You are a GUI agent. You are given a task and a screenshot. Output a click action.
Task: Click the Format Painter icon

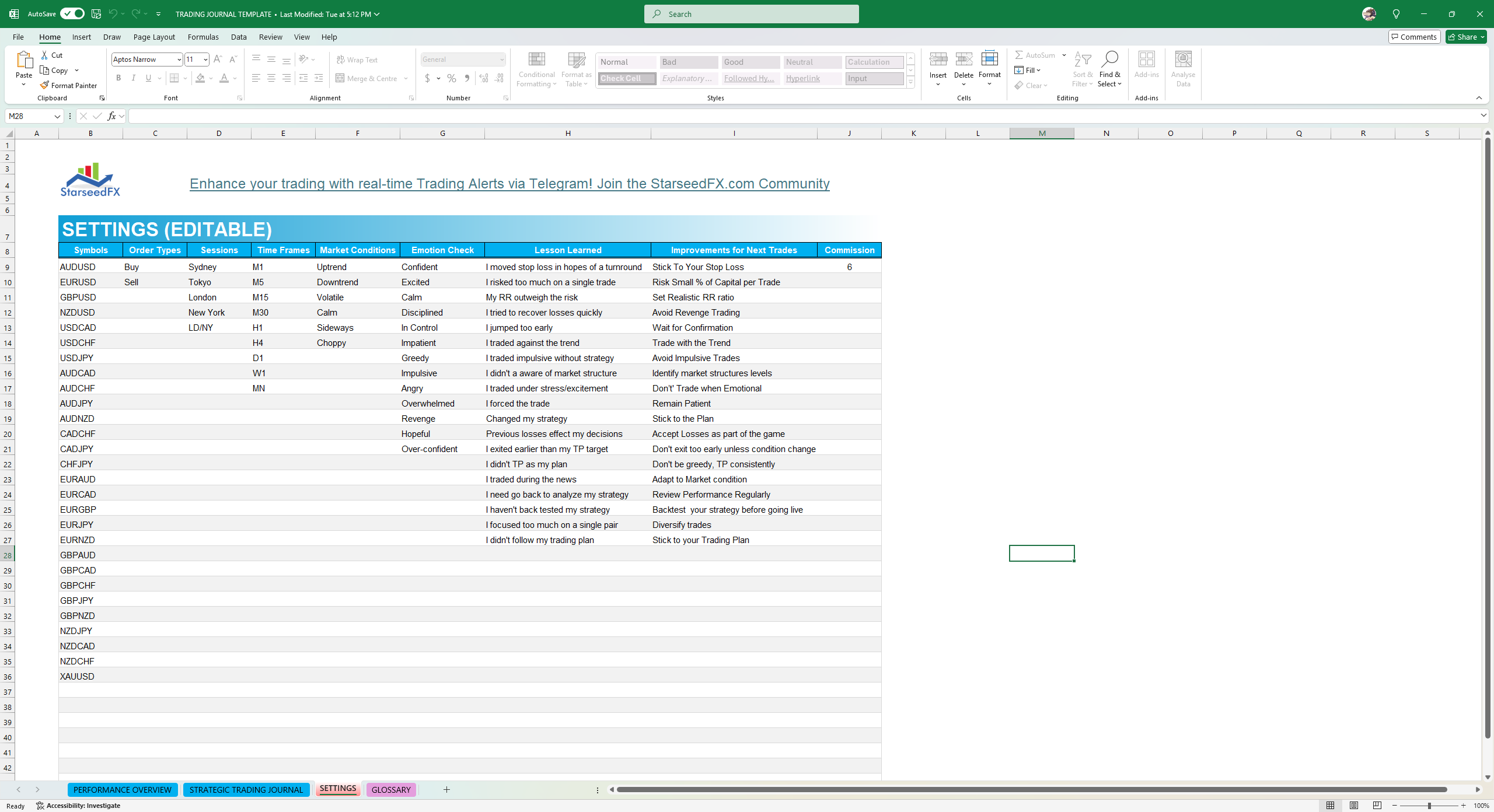pyautogui.click(x=45, y=85)
